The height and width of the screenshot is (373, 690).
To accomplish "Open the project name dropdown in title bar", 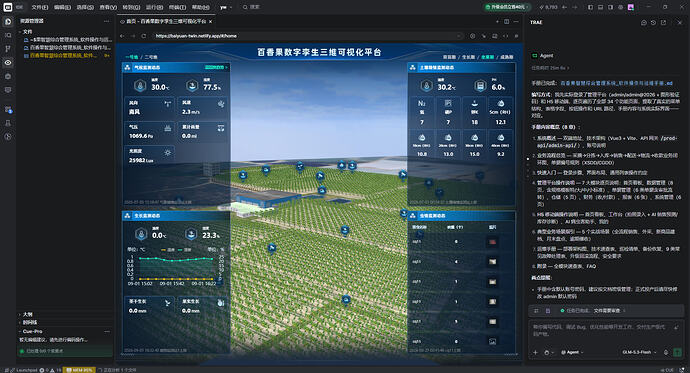I will [225, 7].
